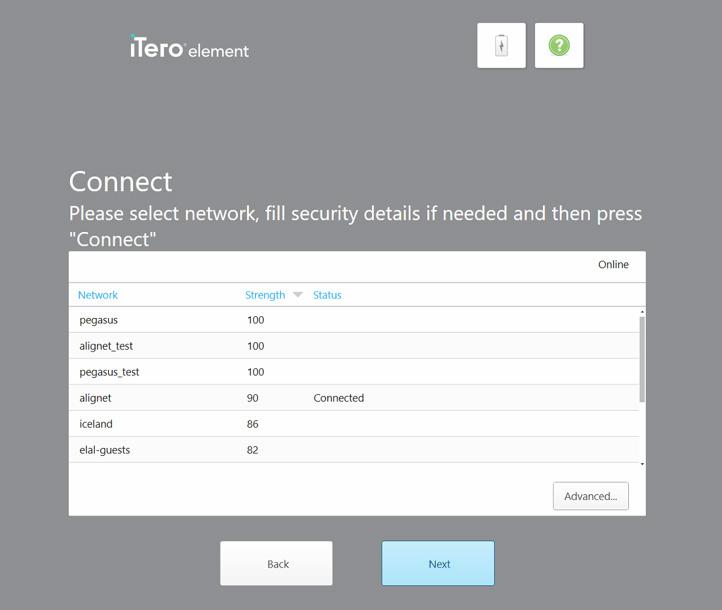This screenshot has height=610, width=722.
Task: Select the pegasus network
Action: pyautogui.click(x=354, y=320)
